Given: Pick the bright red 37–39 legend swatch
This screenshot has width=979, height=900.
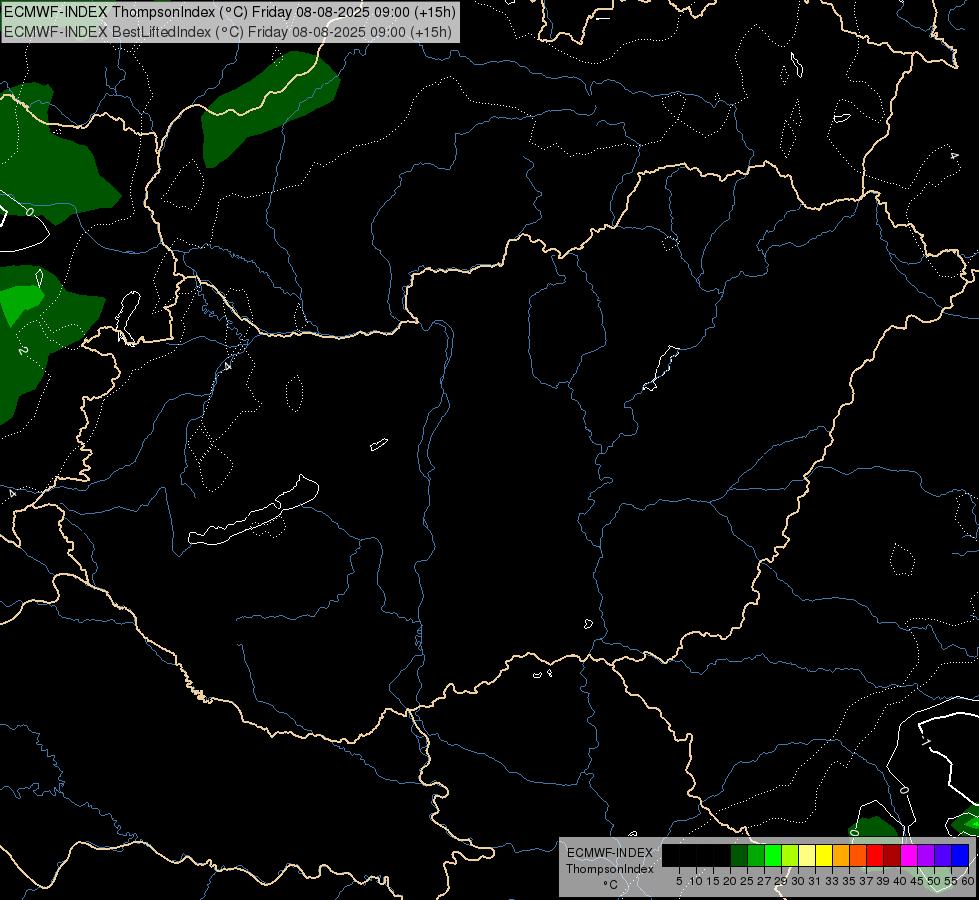Looking at the screenshot, I should coord(875,856).
